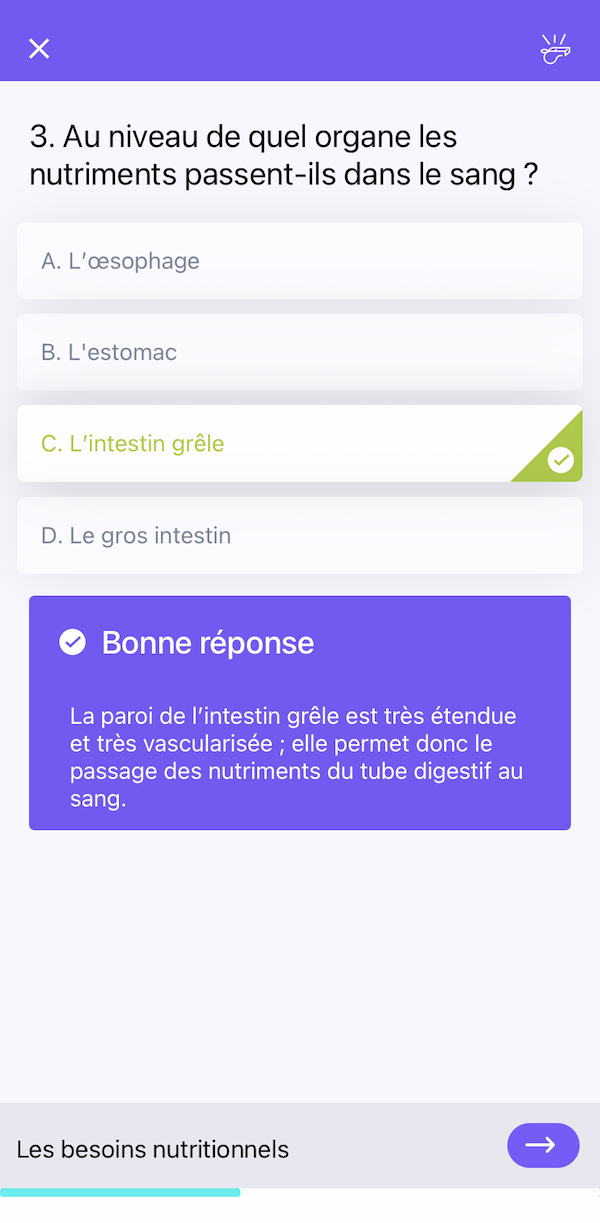
Task: Click the checkmark icon beside Bonne réponse
Action: coord(73,642)
